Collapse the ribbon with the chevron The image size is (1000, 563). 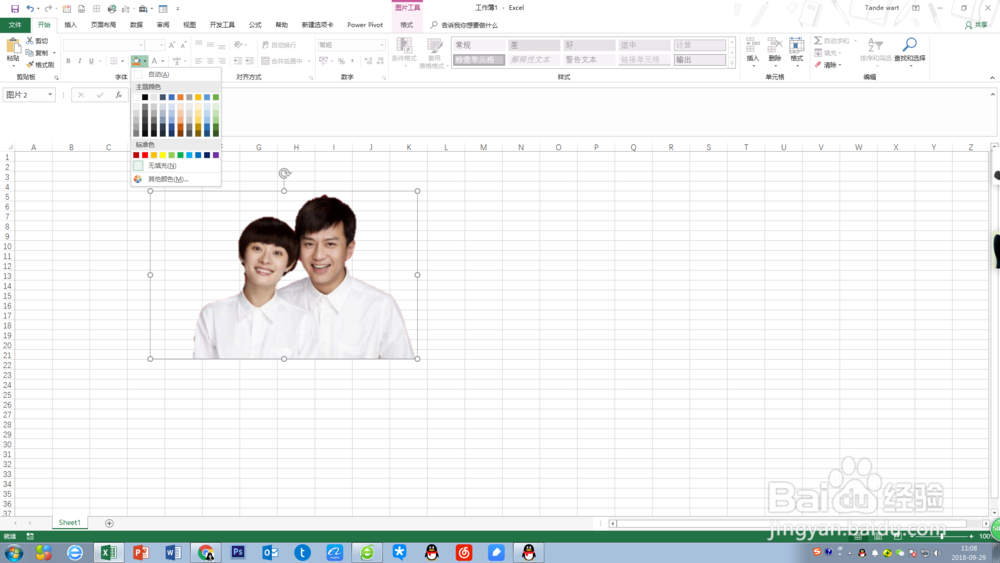[992, 77]
